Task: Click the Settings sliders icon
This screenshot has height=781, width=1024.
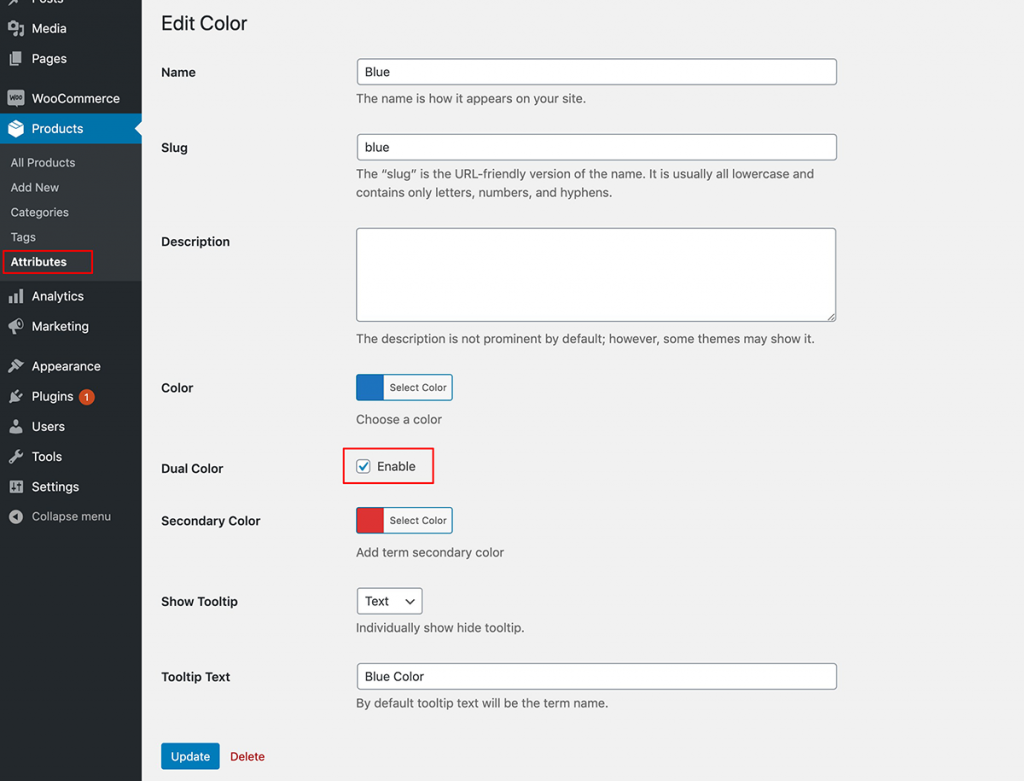Action: (x=16, y=486)
